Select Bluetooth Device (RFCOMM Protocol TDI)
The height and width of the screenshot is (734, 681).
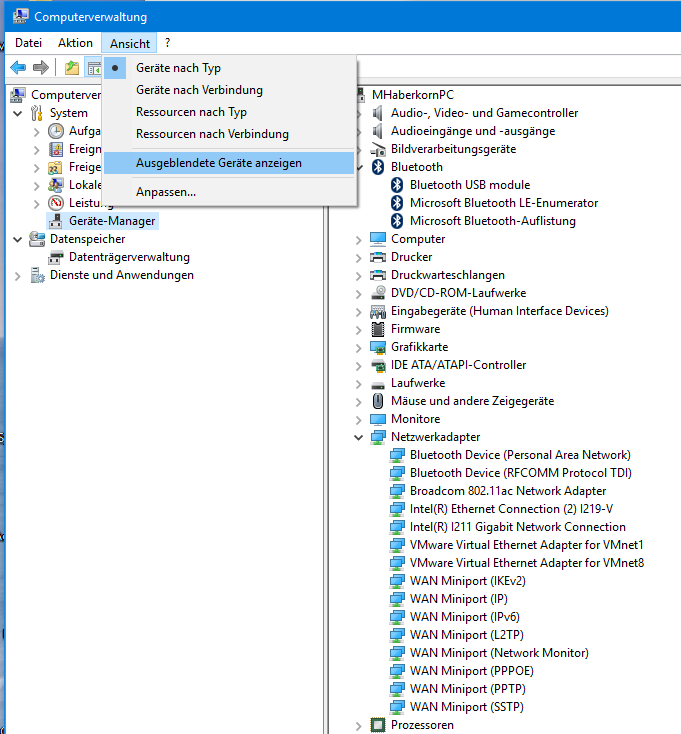coord(520,473)
